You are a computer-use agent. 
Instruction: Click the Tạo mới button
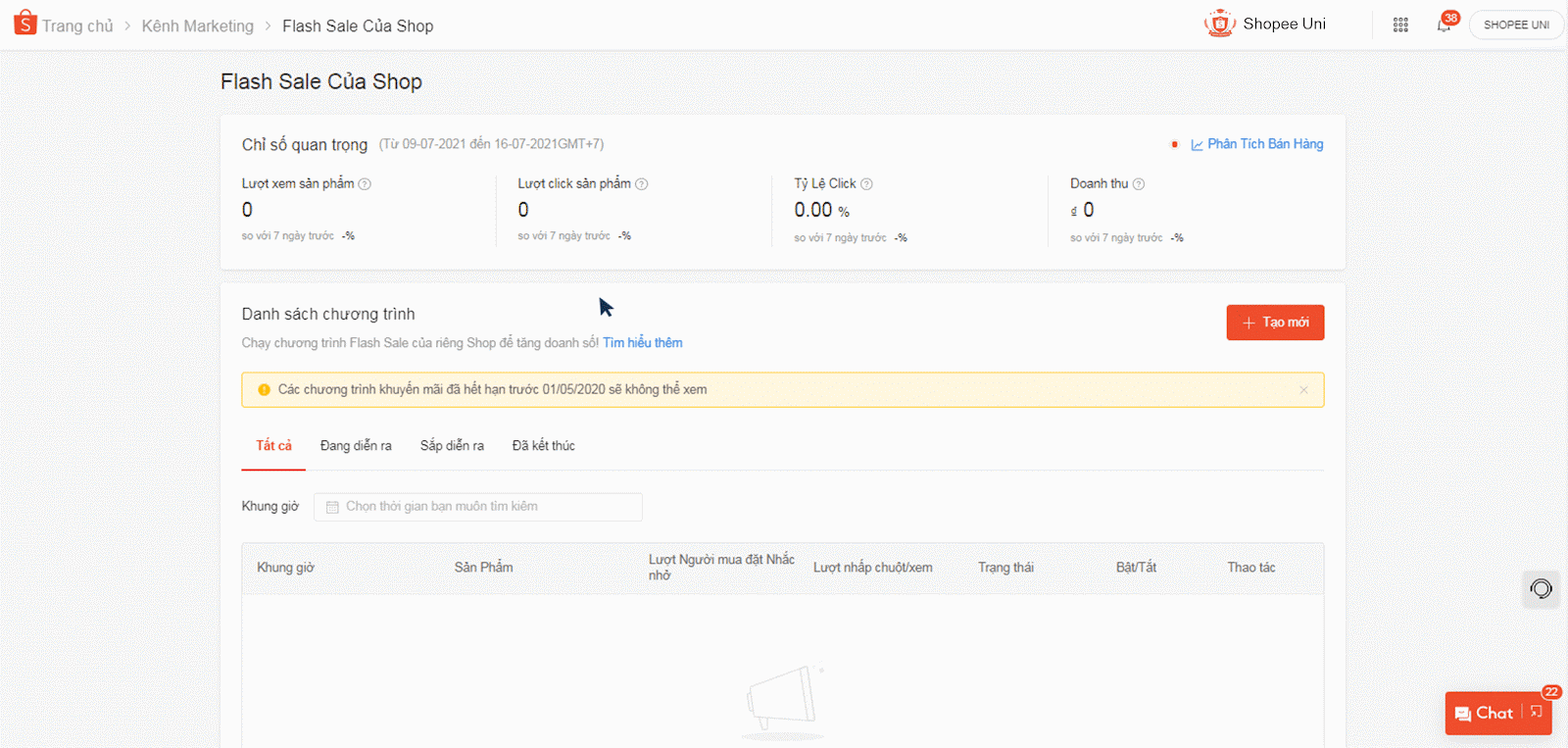pyautogui.click(x=1275, y=323)
